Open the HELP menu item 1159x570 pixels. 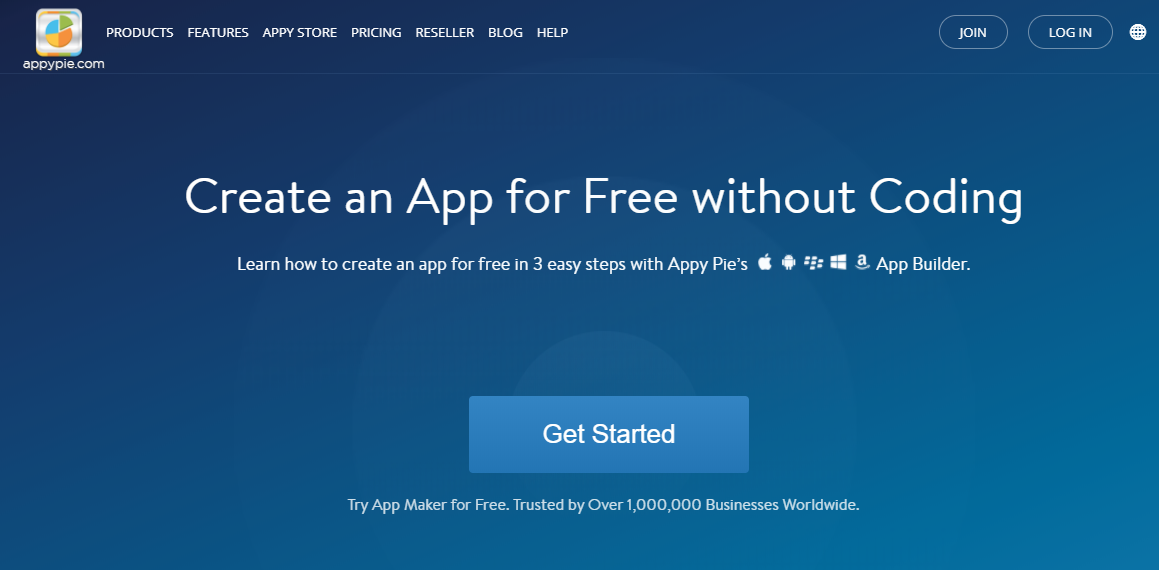(552, 33)
